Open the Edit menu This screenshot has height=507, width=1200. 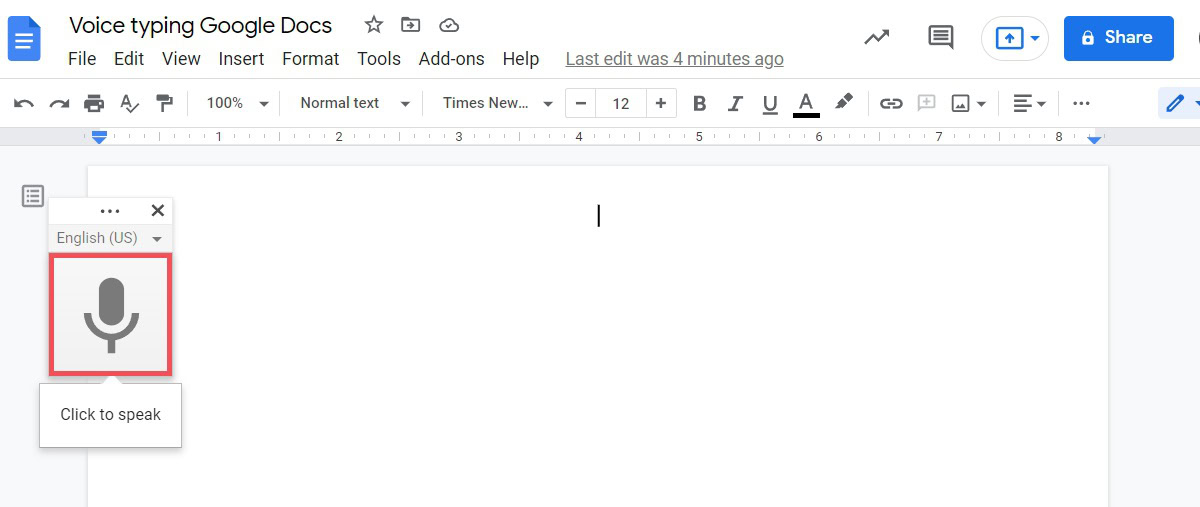[129, 59]
